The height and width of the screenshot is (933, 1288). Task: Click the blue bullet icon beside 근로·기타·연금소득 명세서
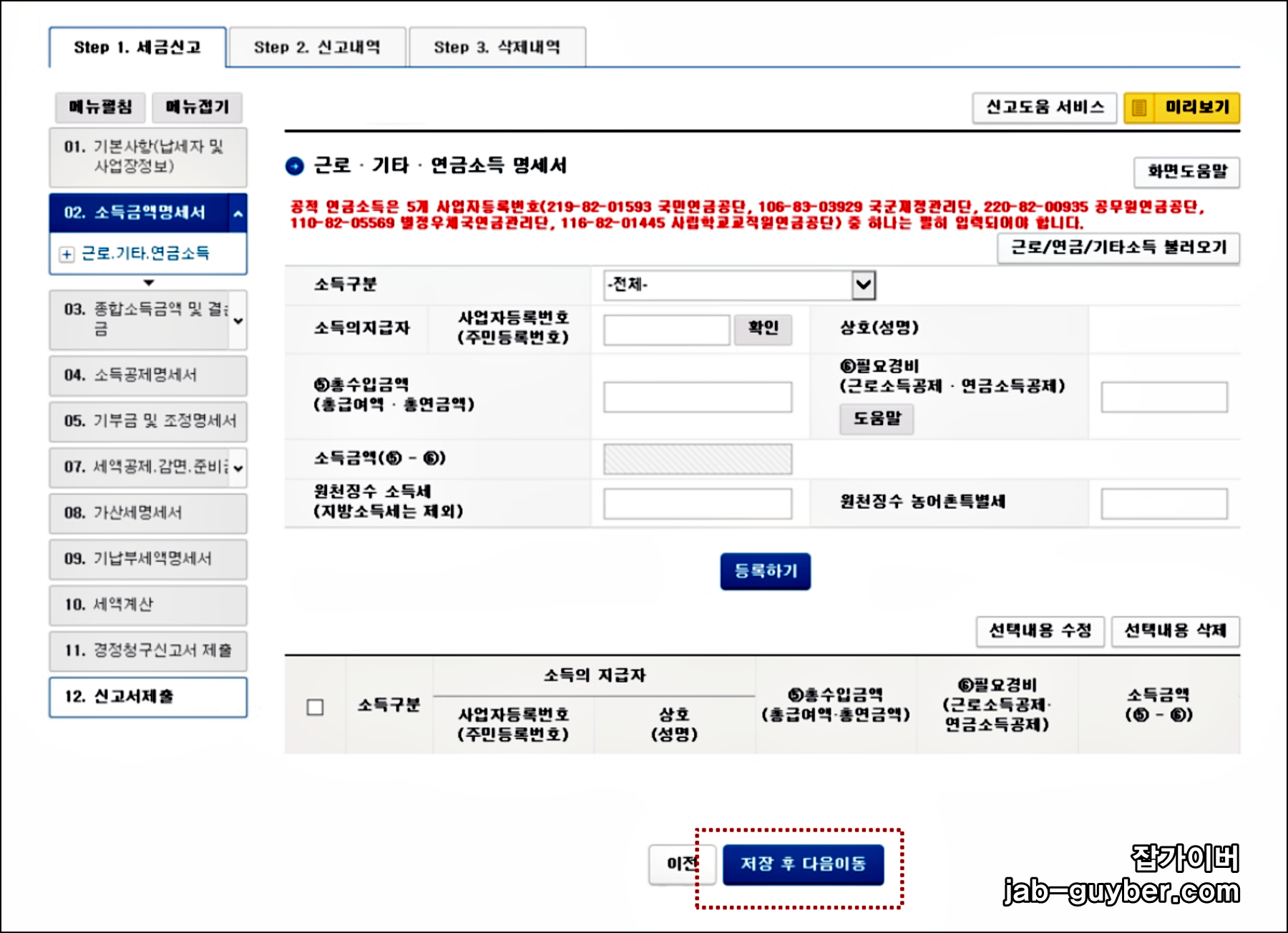point(295,167)
